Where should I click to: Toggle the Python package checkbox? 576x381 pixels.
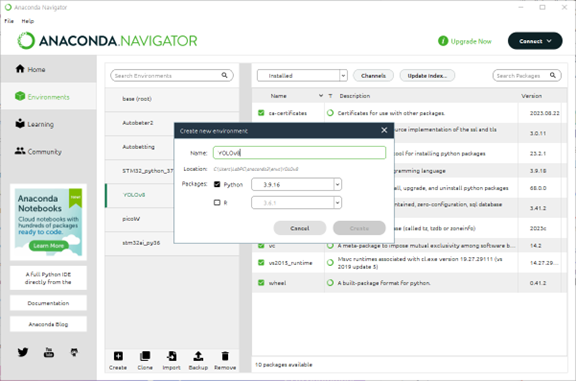click(217, 184)
